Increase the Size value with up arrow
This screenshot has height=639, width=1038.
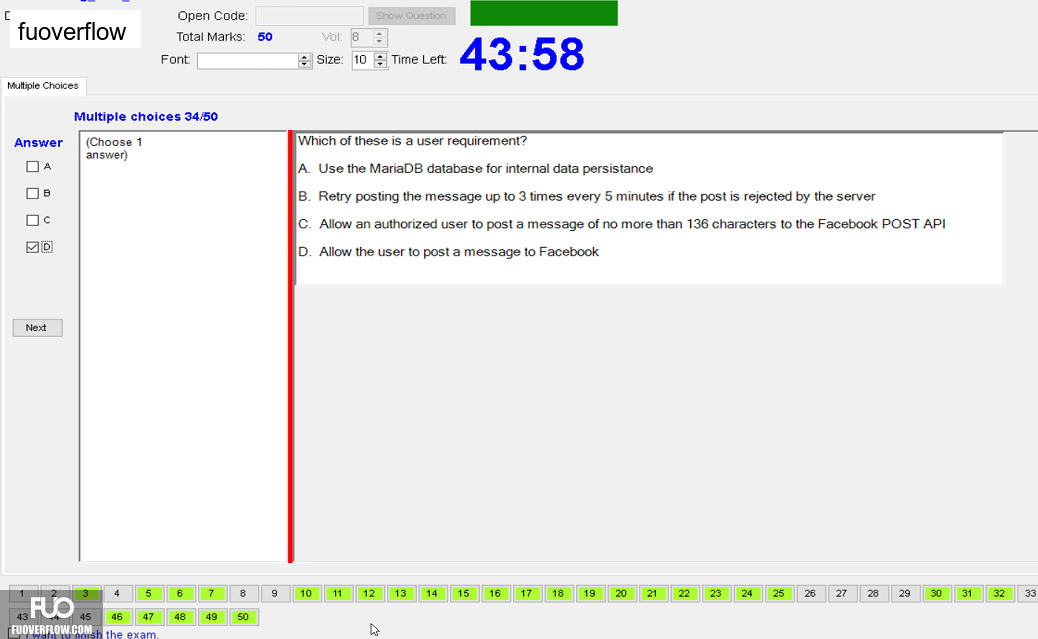tap(380, 56)
